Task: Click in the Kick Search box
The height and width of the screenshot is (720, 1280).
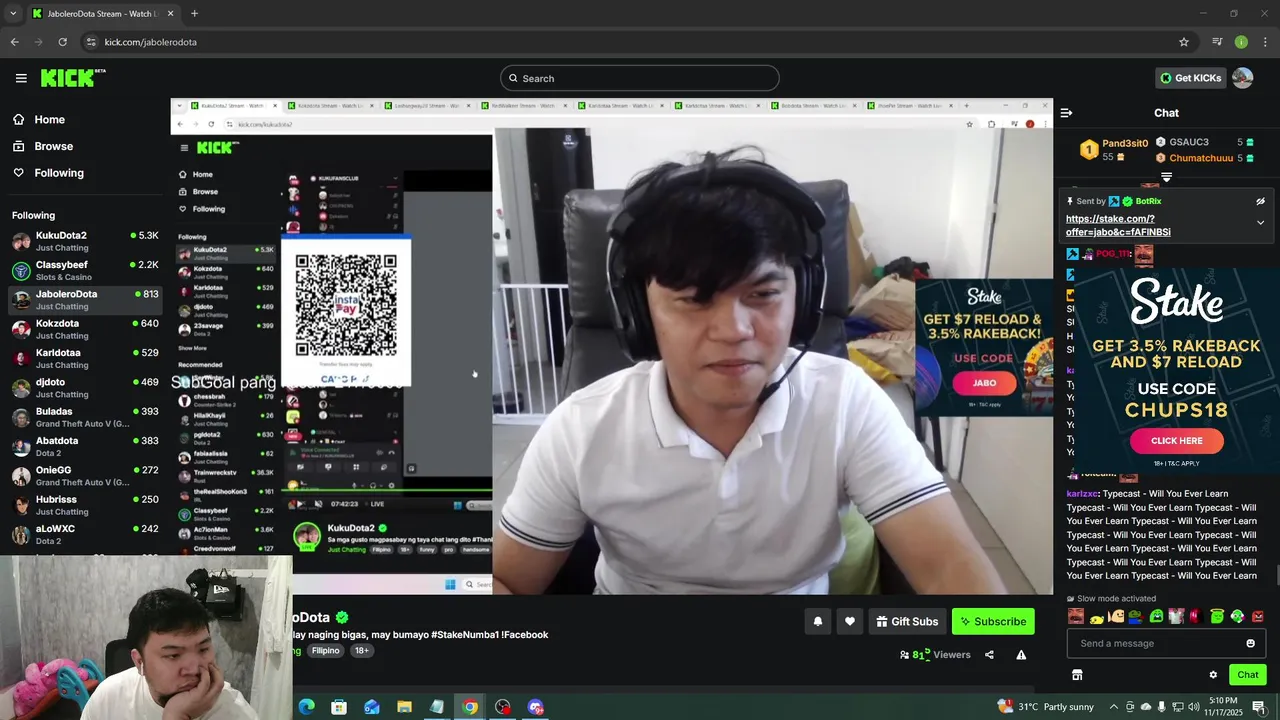Action: coord(640,78)
